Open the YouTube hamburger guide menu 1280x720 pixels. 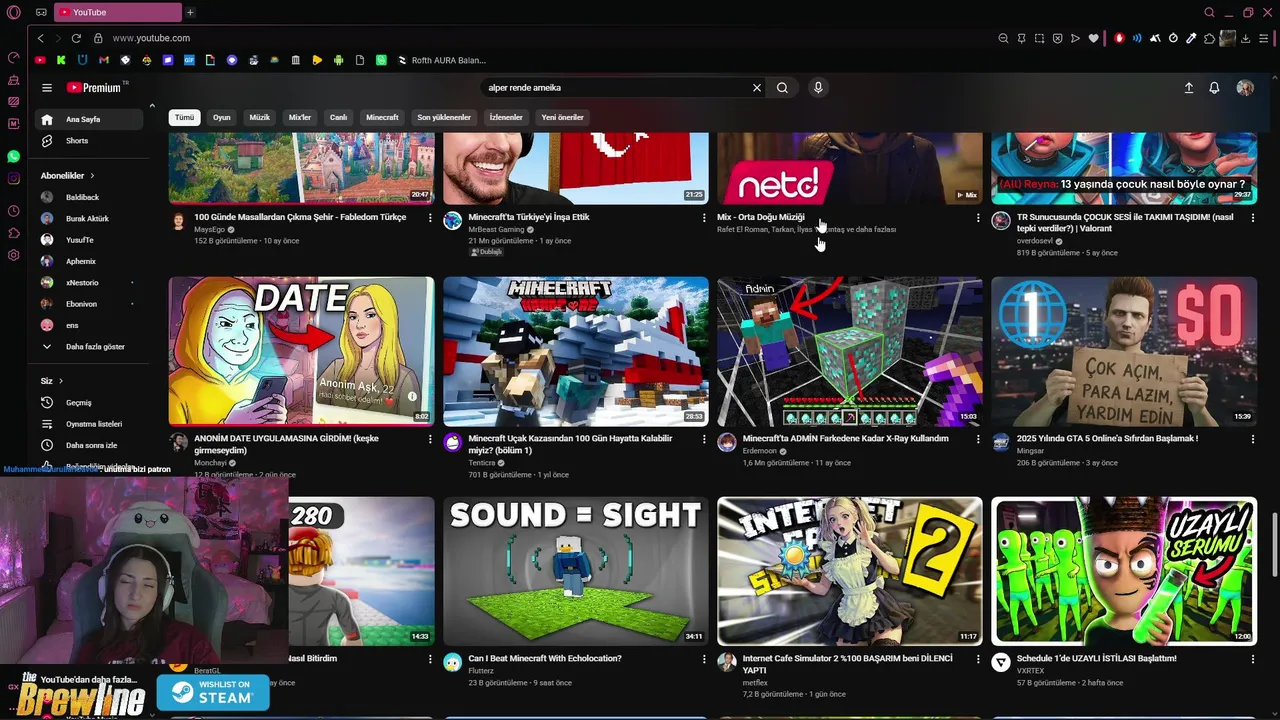pos(46,88)
